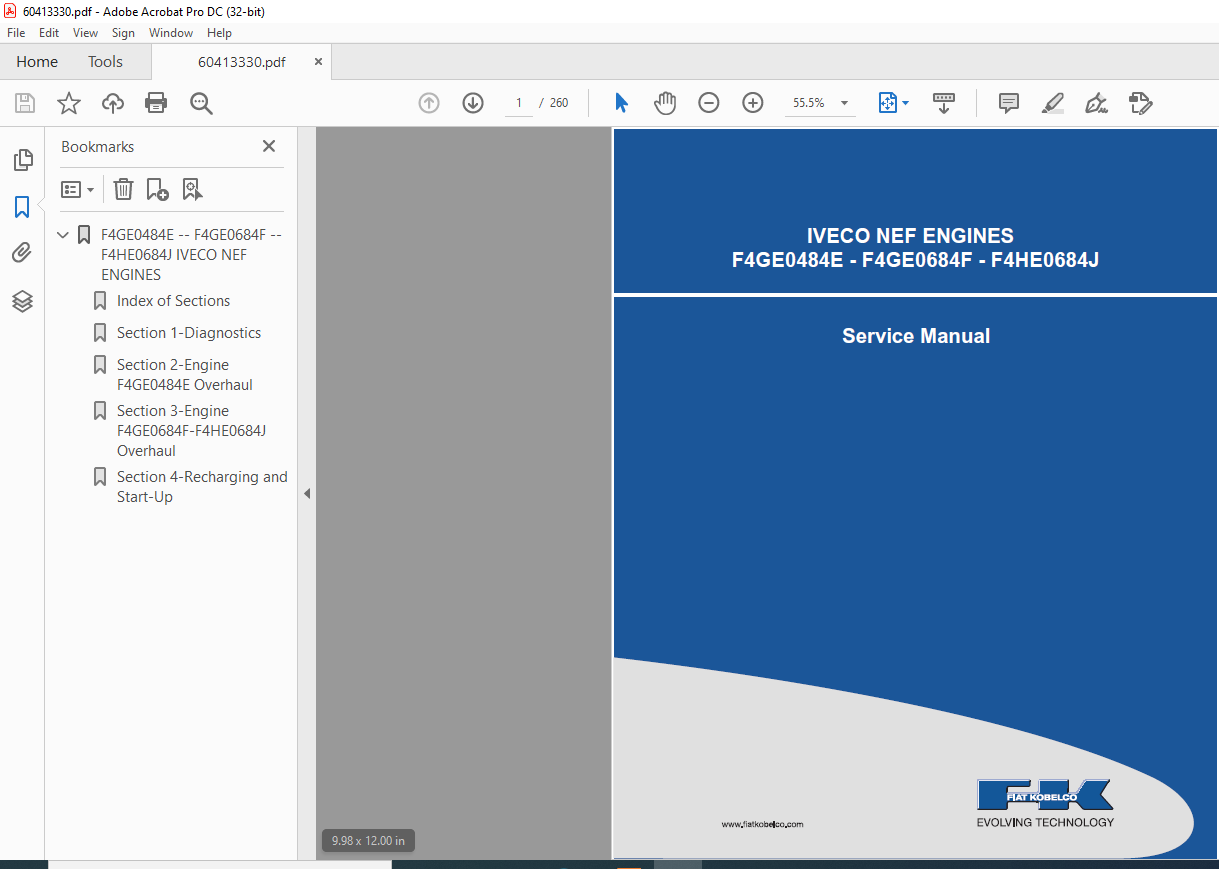The height and width of the screenshot is (869, 1219).
Task: Open the find text magnifier tool
Action: [x=201, y=103]
